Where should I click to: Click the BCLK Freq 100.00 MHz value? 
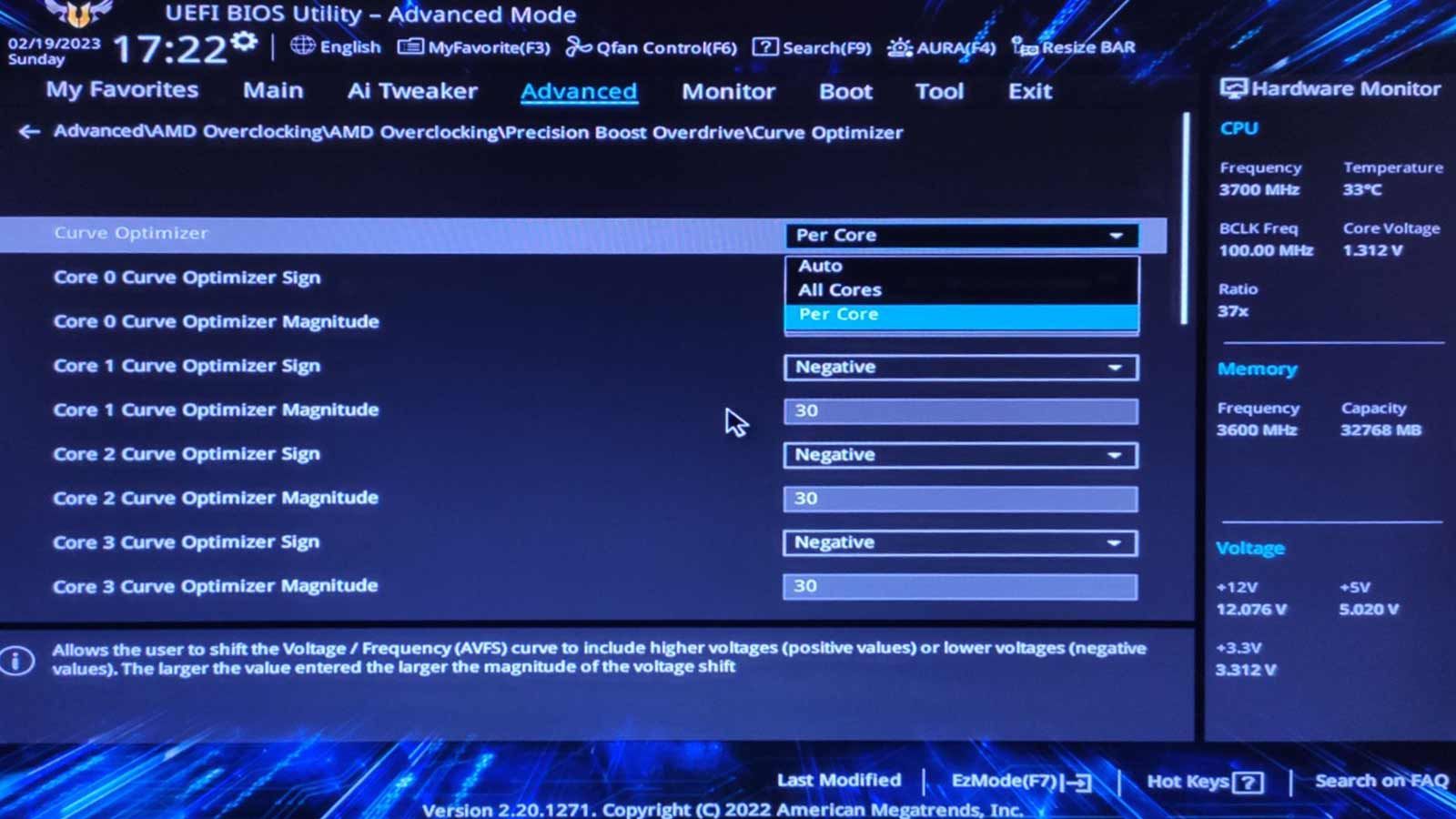[1266, 250]
